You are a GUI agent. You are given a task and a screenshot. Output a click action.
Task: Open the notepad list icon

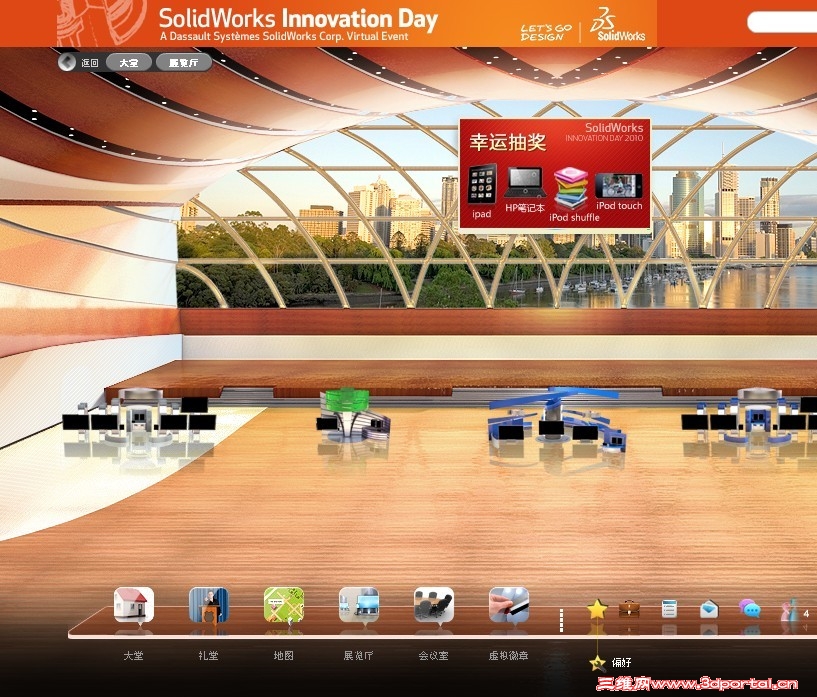click(x=669, y=609)
